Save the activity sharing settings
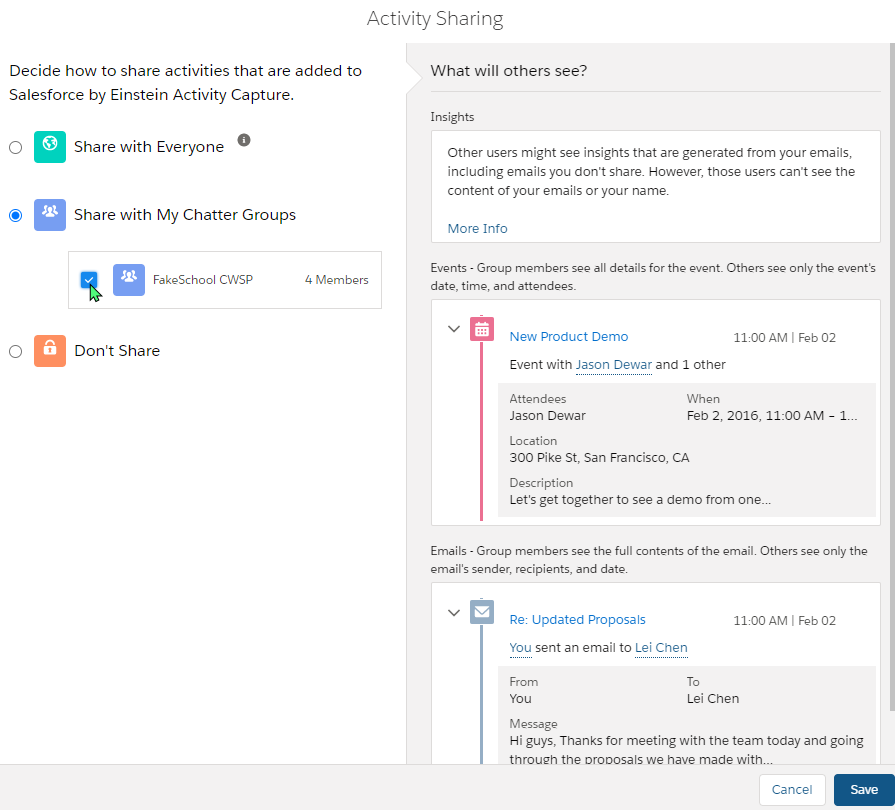This screenshot has width=895, height=810. pyautogui.click(x=864, y=789)
